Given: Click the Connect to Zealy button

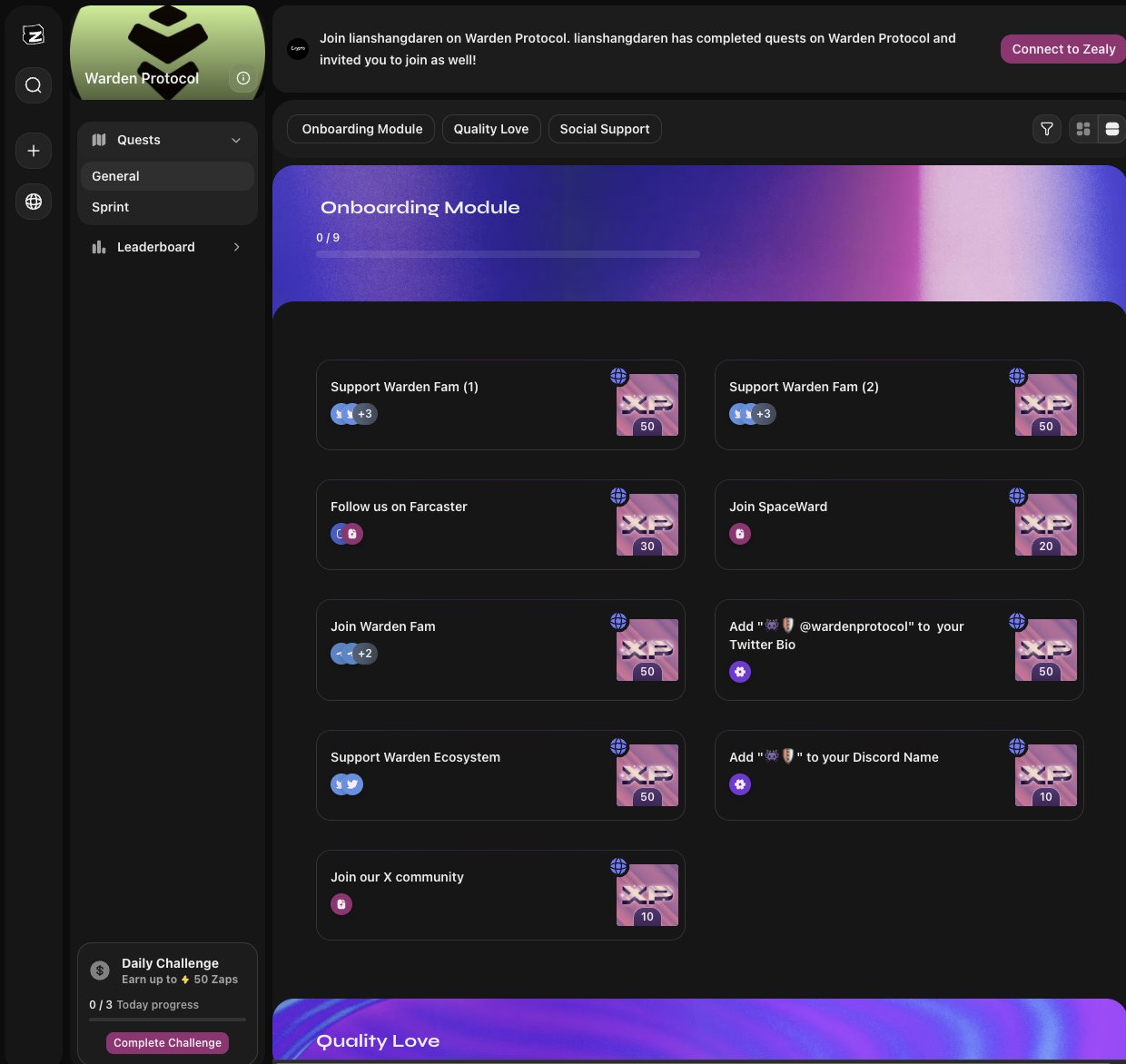Looking at the screenshot, I should click(1062, 49).
